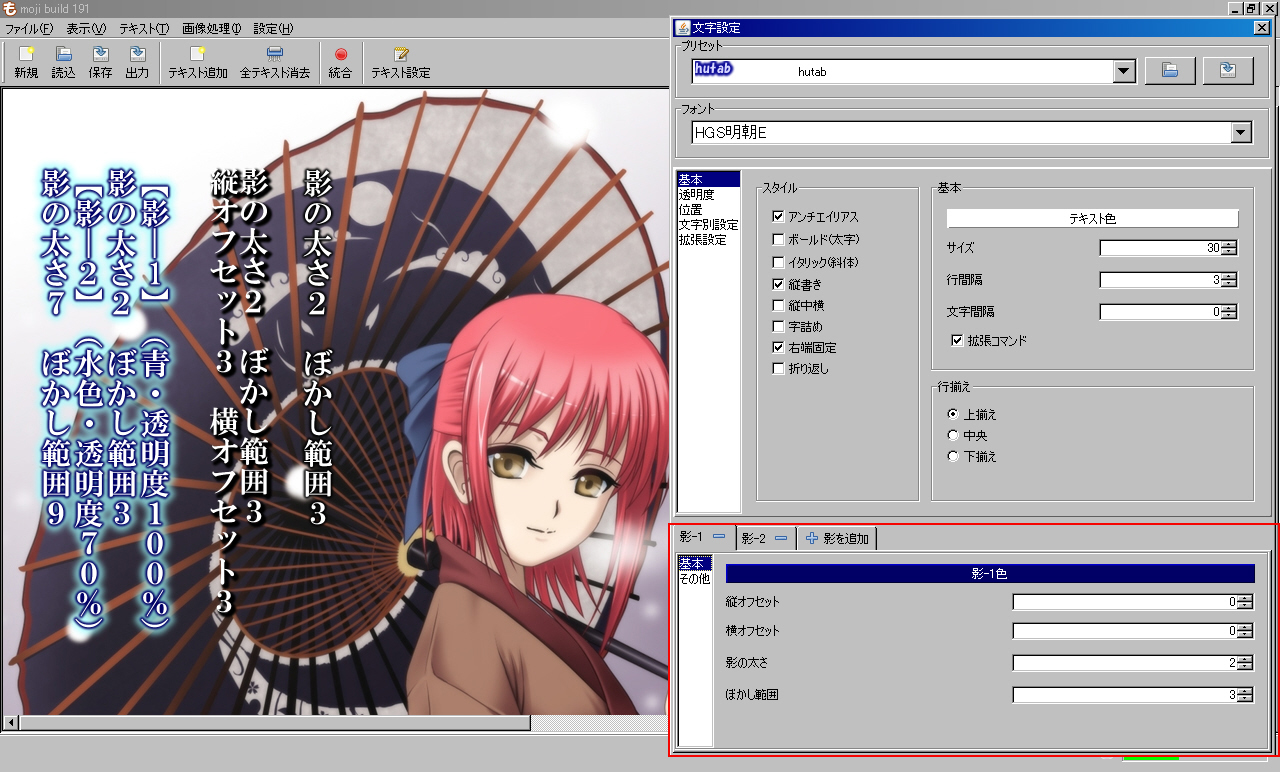Select 文字別設定 in the settings category list
The image size is (1280, 772).
coord(709,225)
